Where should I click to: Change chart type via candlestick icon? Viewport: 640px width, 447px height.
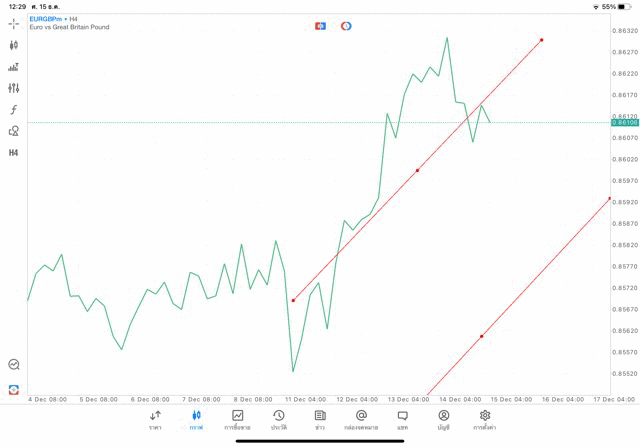pyautogui.click(x=14, y=45)
